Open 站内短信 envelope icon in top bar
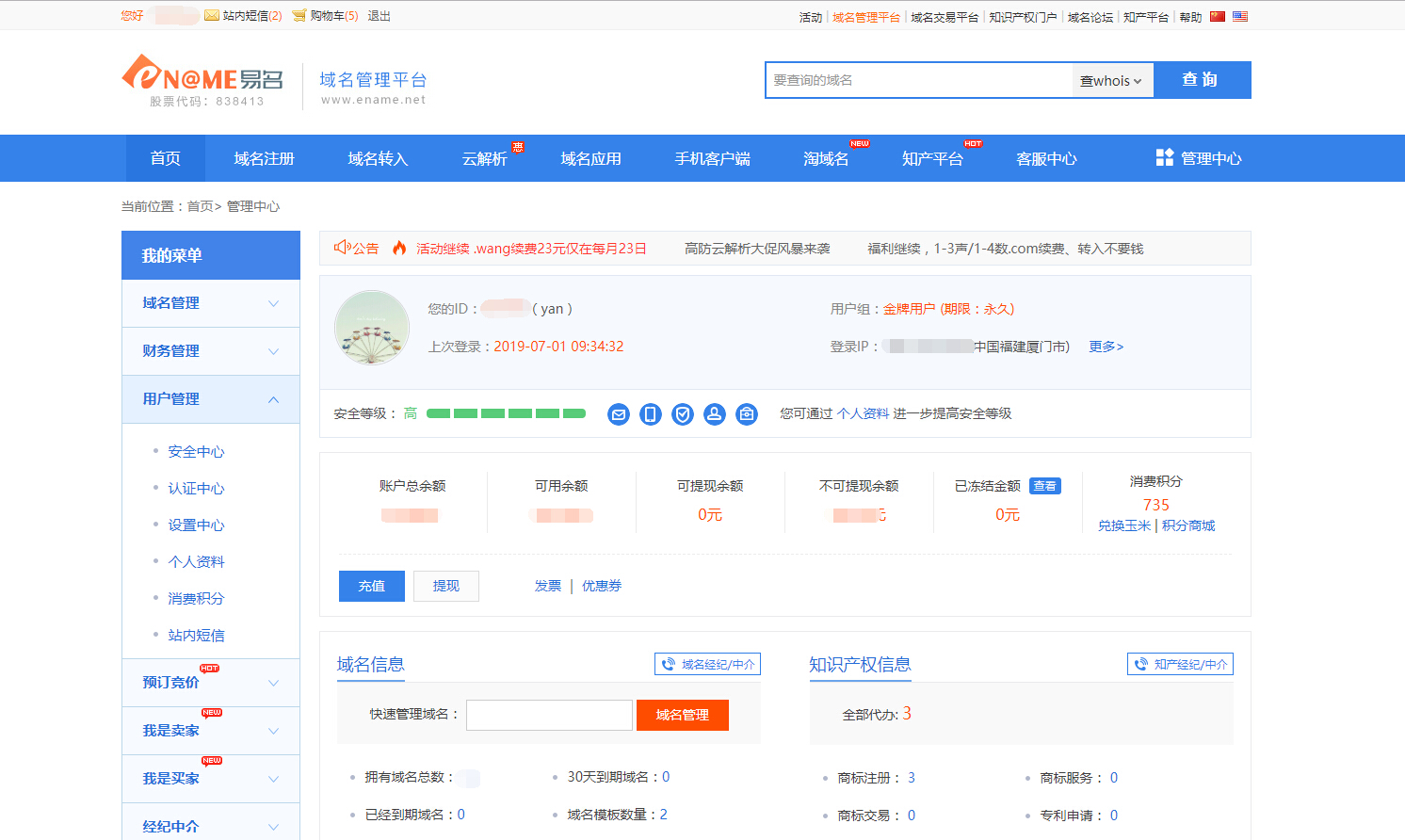The image size is (1405, 840). tap(212, 16)
